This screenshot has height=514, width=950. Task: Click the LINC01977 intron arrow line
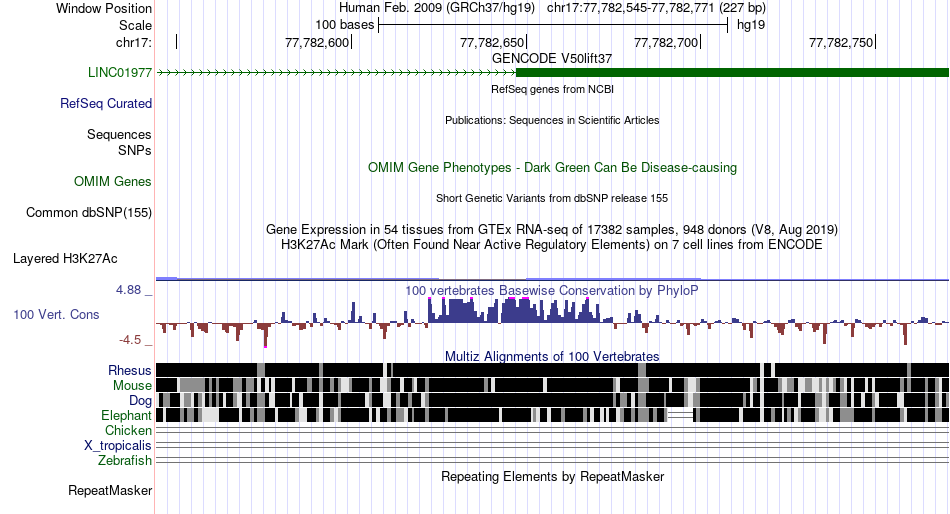[x=336, y=73]
